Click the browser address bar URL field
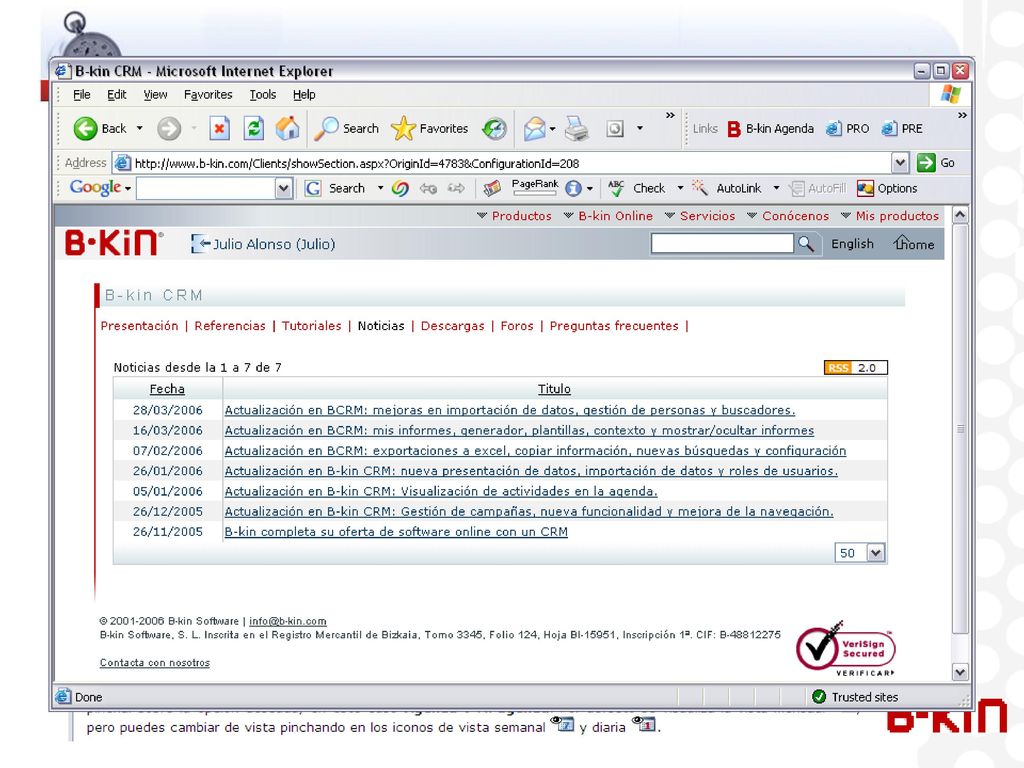The image size is (1024, 768). pos(503,163)
